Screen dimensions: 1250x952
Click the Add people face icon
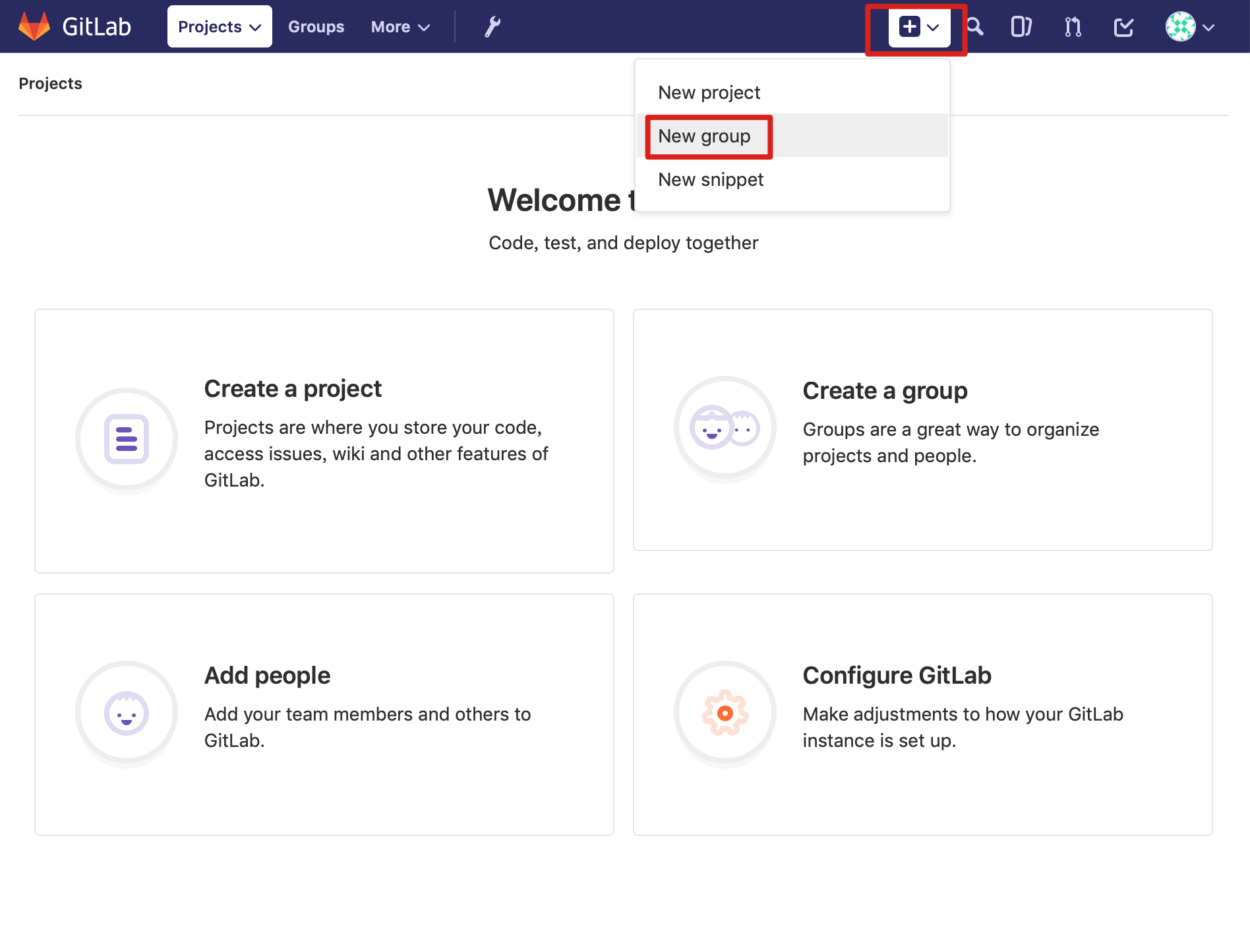pos(127,713)
